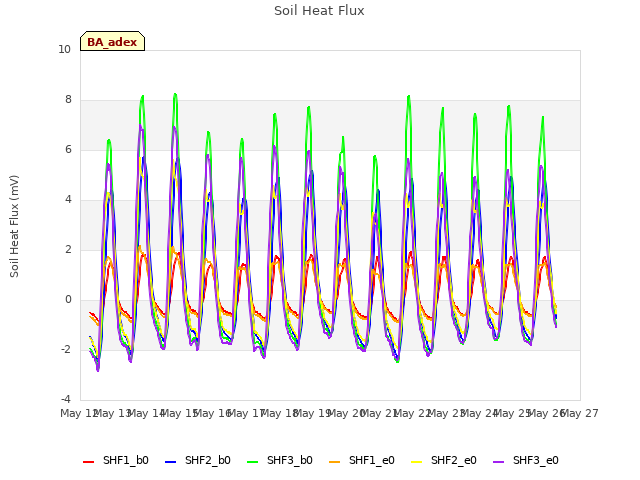
Task: Click the lowest purple trough near May 12
Action: pyautogui.click(x=98, y=370)
